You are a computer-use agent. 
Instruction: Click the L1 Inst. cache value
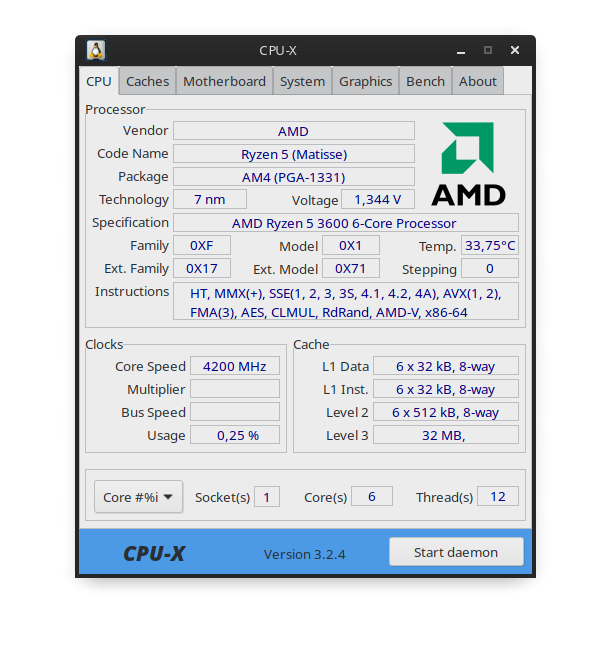click(446, 389)
